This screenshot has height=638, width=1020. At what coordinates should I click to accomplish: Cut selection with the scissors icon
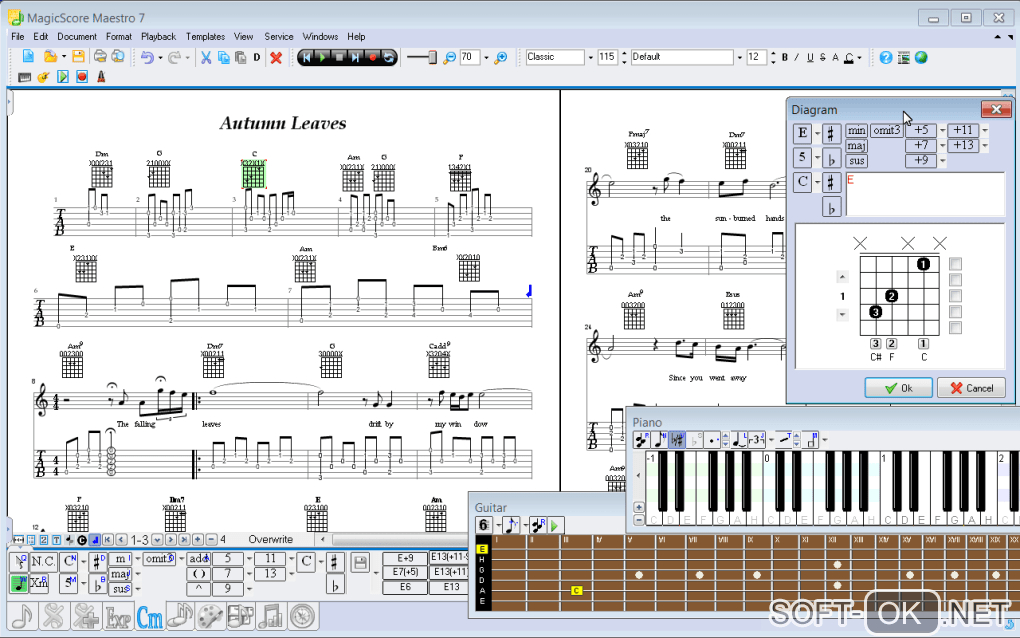[206, 57]
